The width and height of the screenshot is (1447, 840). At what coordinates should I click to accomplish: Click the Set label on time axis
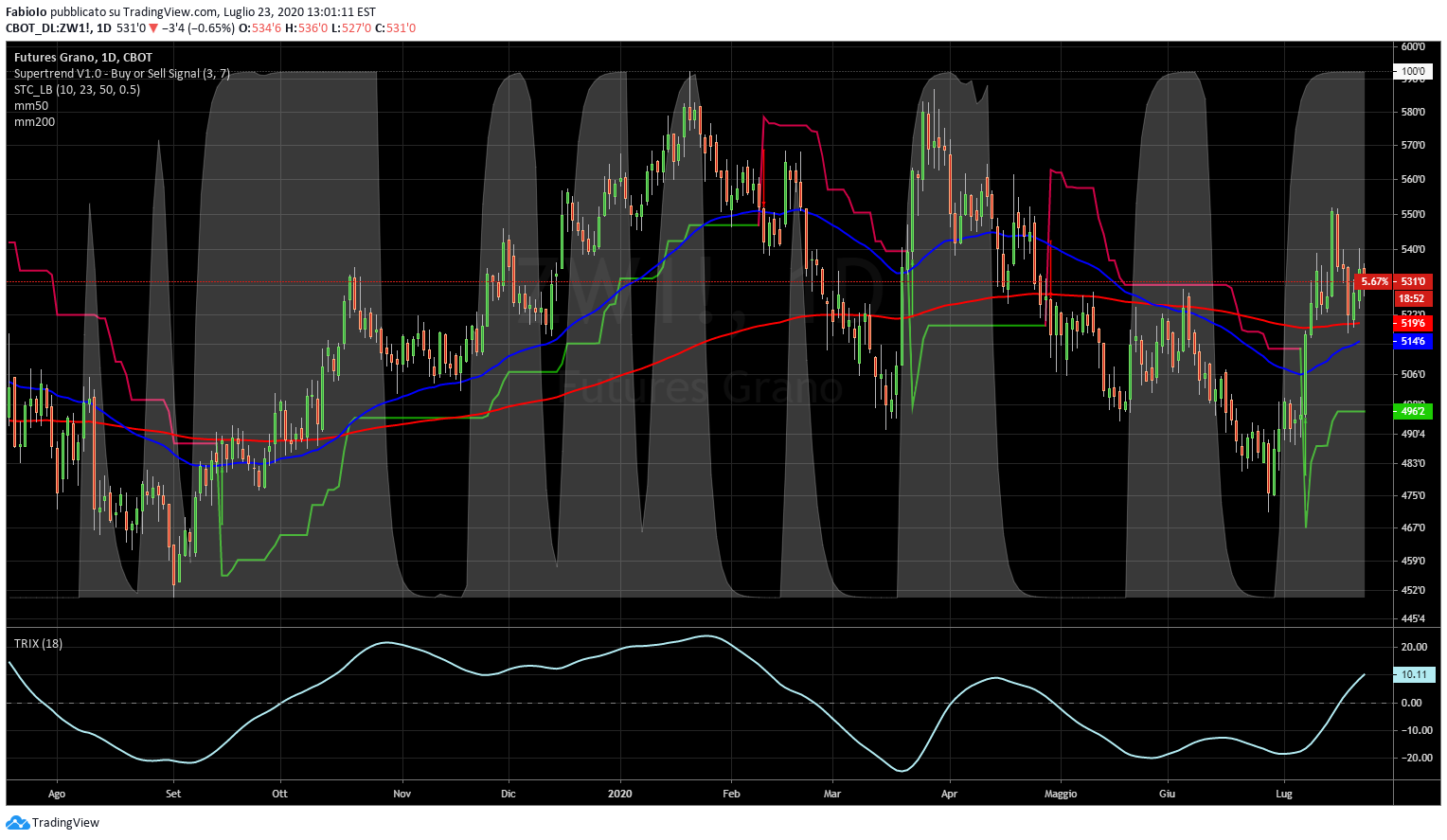tap(173, 794)
